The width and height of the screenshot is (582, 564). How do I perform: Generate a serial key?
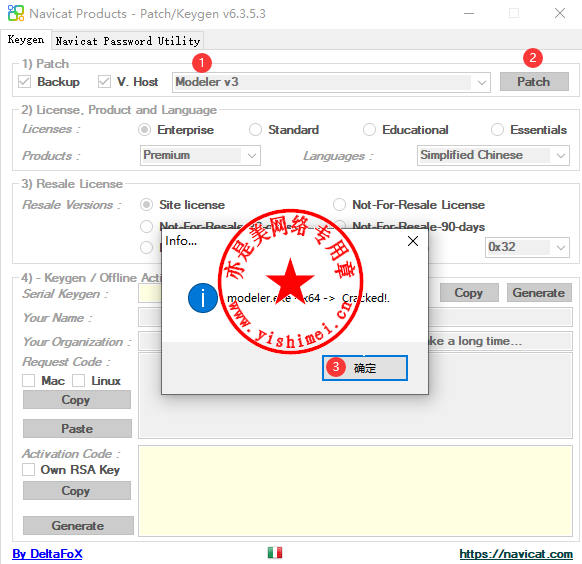(x=539, y=293)
